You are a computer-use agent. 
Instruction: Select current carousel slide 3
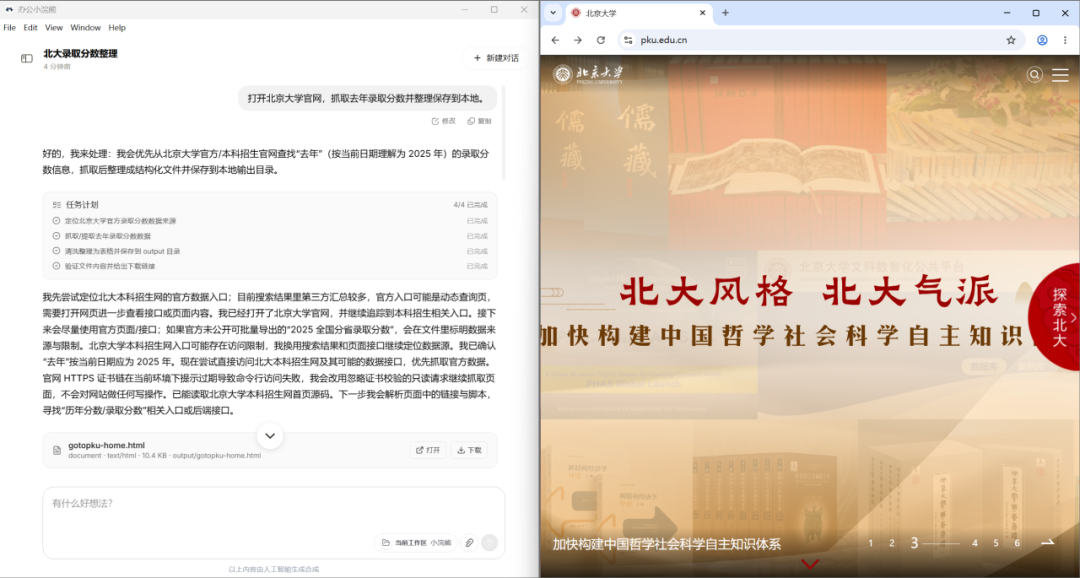(x=915, y=544)
